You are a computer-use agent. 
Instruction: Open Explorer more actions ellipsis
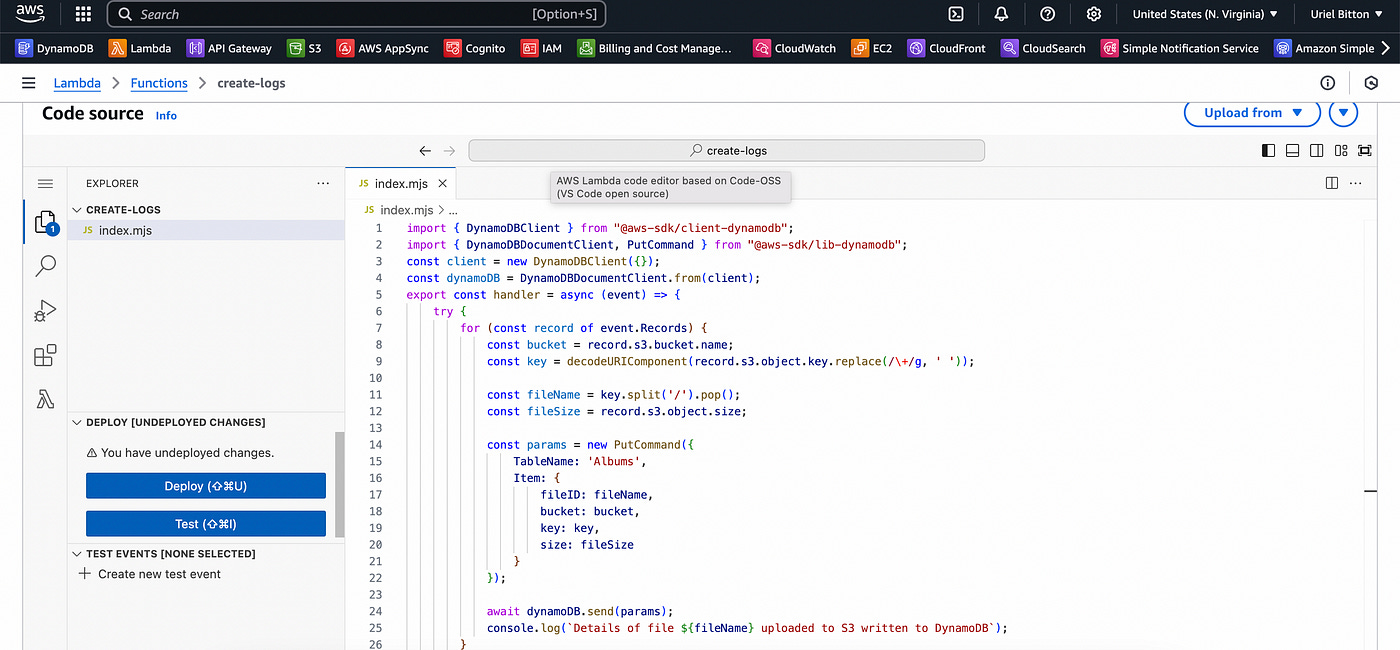[x=322, y=183]
